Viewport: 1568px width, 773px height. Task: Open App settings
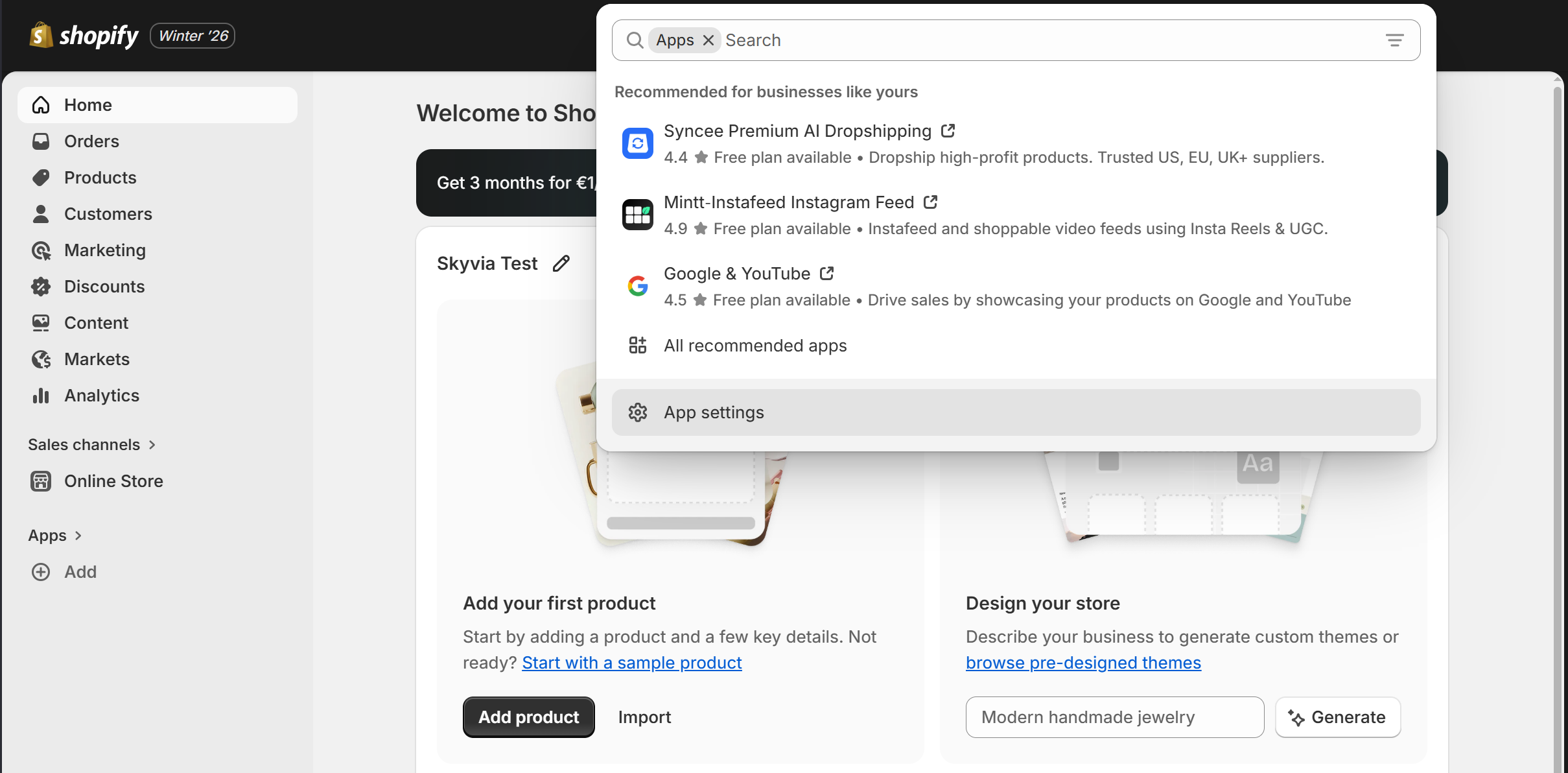pyautogui.click(x=713, y=412)
